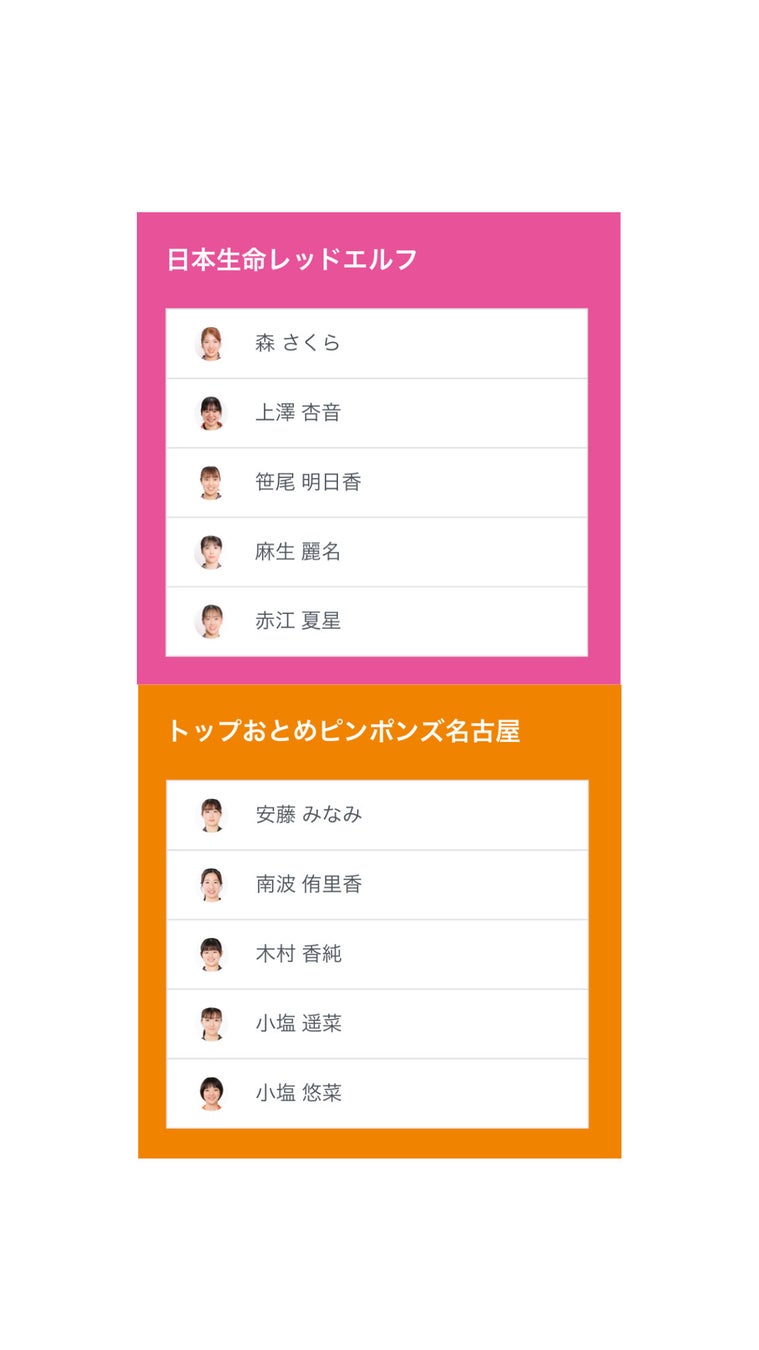Open player name 森 さくら
This screenshot has height=1350, width=759.
tap(298, 343)
